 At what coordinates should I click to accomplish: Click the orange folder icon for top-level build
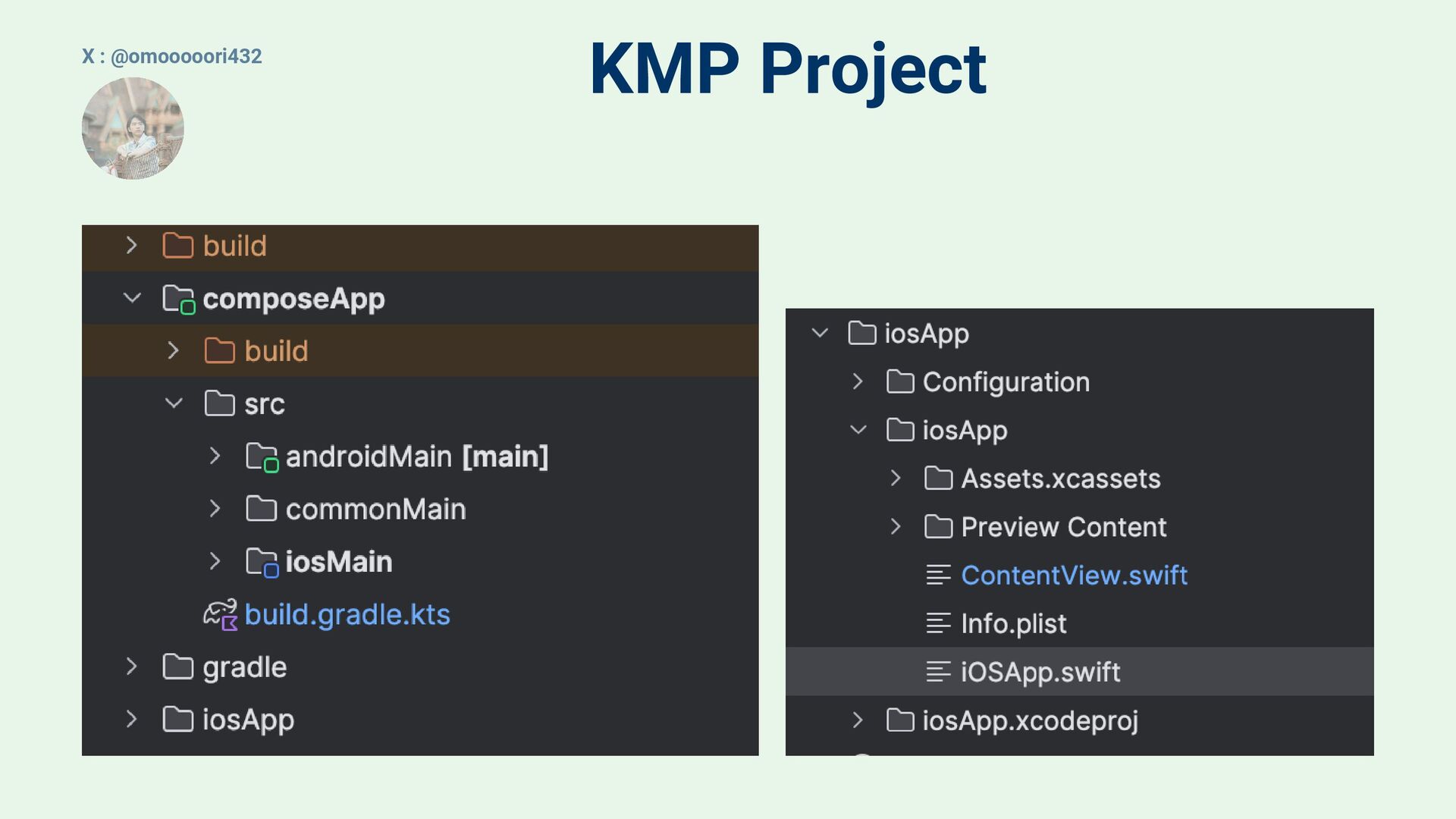178,246
